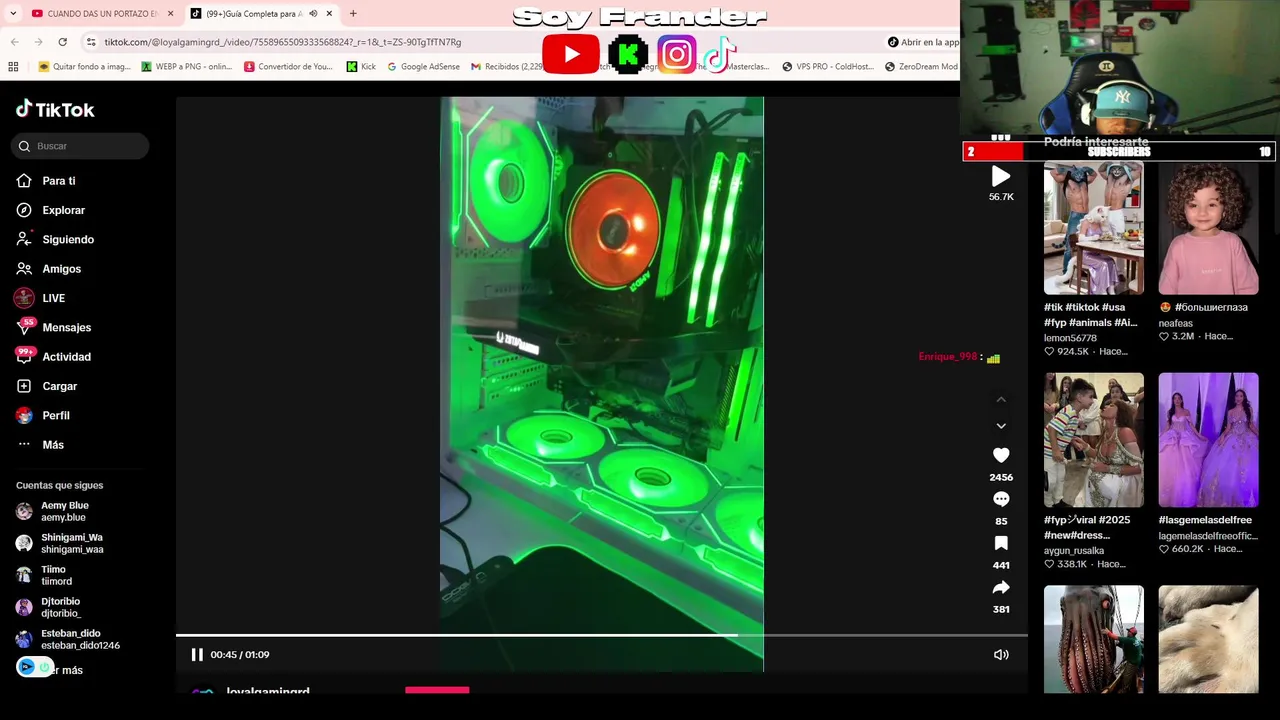Open the #fyp viral video by aygun_rusalka
The height and width of the screenshot is (720, 1280).
[1094, 440]
